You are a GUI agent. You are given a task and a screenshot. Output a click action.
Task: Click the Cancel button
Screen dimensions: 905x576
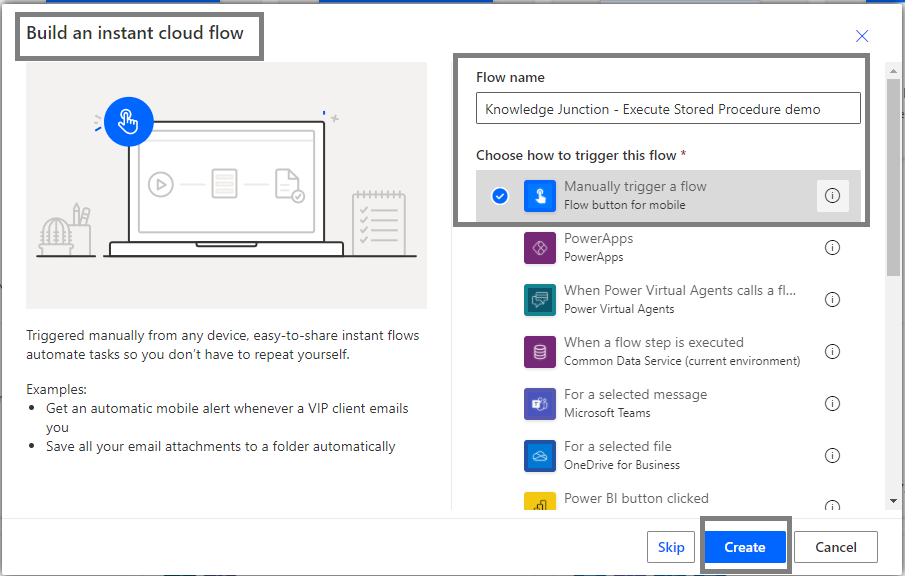coord(836,547)
